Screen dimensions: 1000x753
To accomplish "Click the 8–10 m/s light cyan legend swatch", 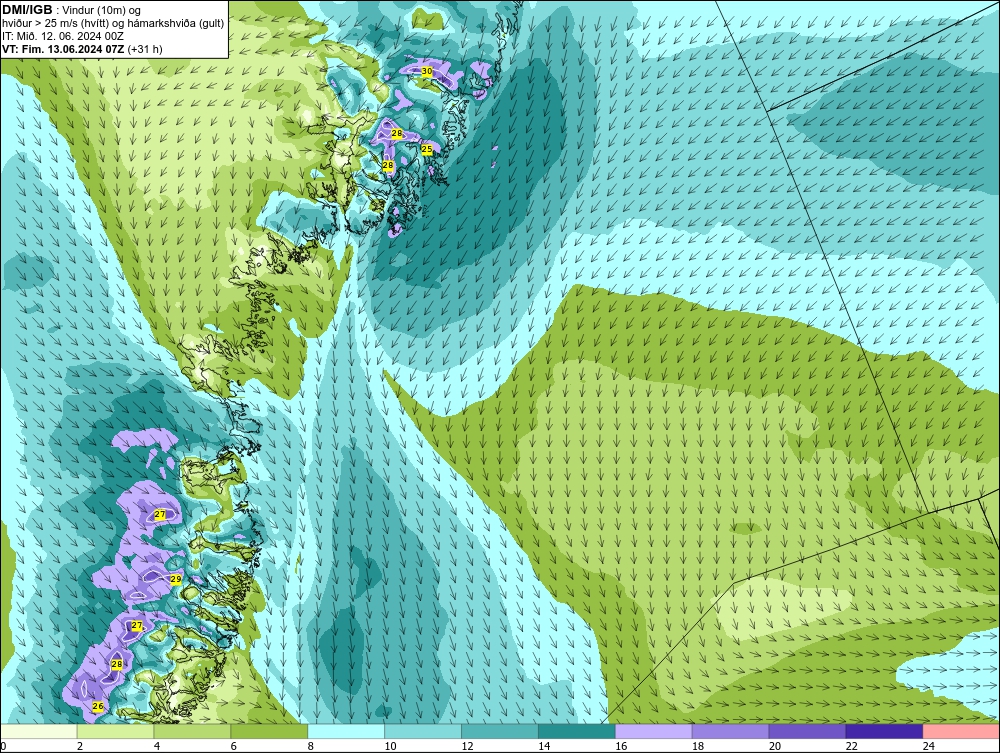I will point(346,731).
